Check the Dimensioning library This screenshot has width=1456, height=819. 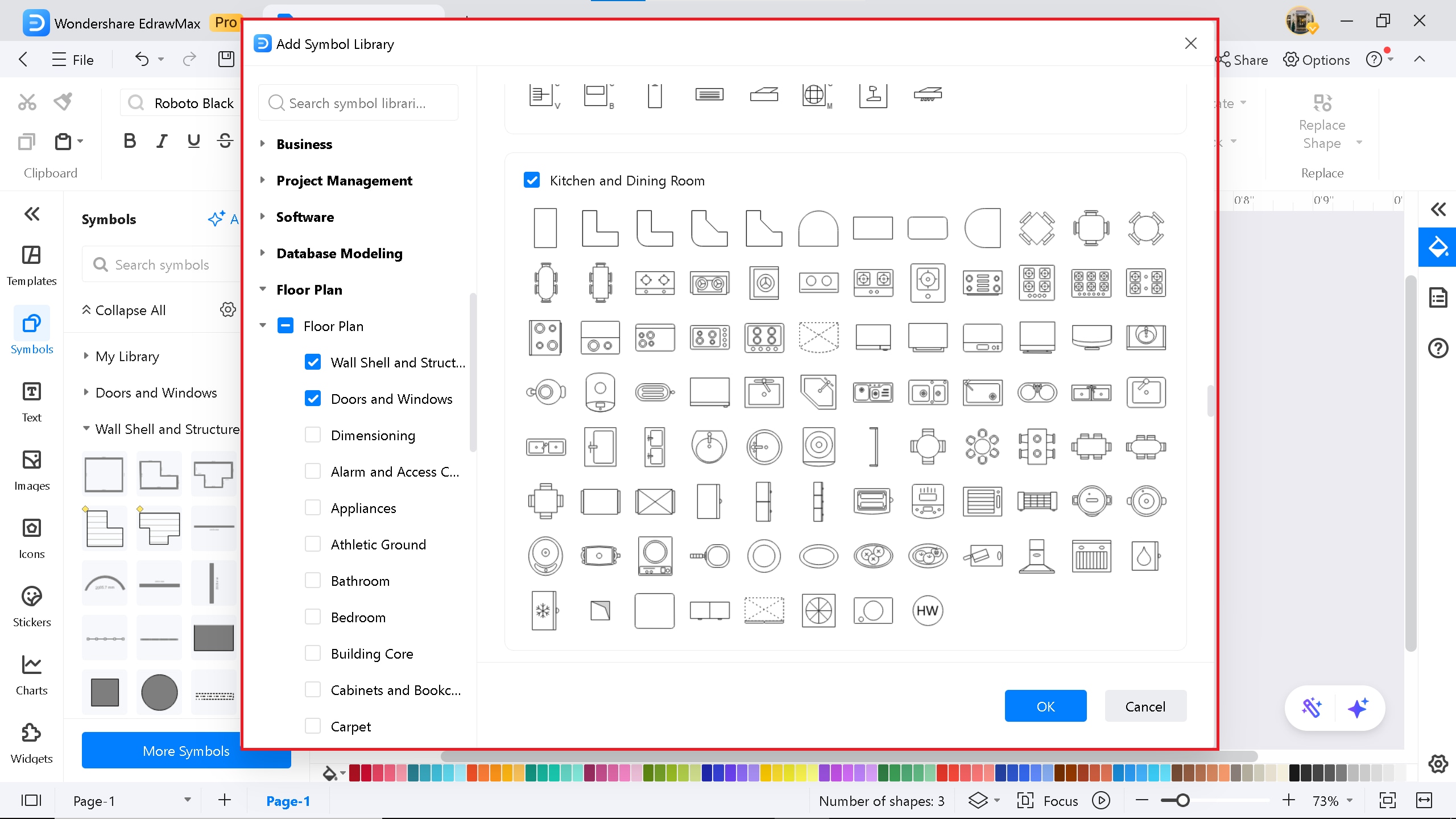pos(313,435)
